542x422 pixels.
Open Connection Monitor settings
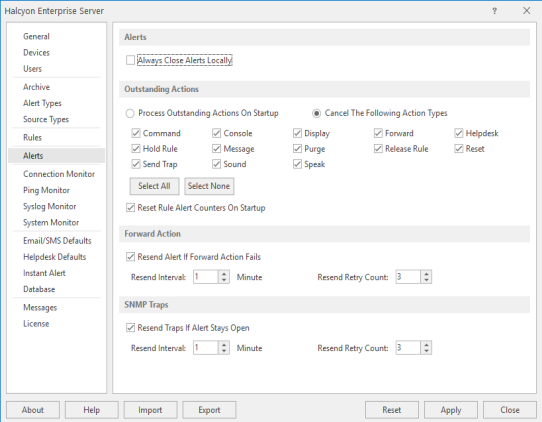pyautogui.click(x=59, y=174)
